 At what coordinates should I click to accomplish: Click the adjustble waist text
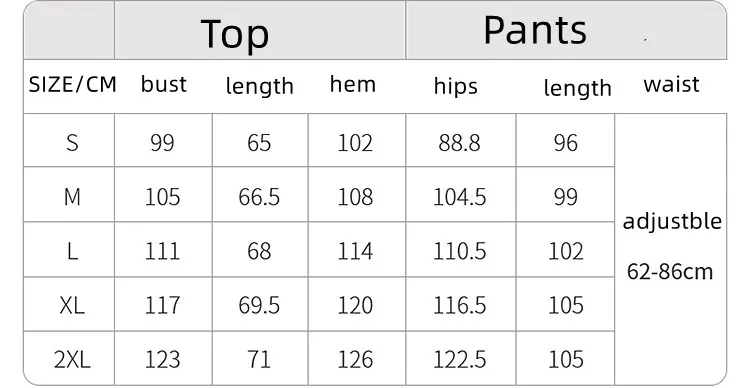[672, 222]
